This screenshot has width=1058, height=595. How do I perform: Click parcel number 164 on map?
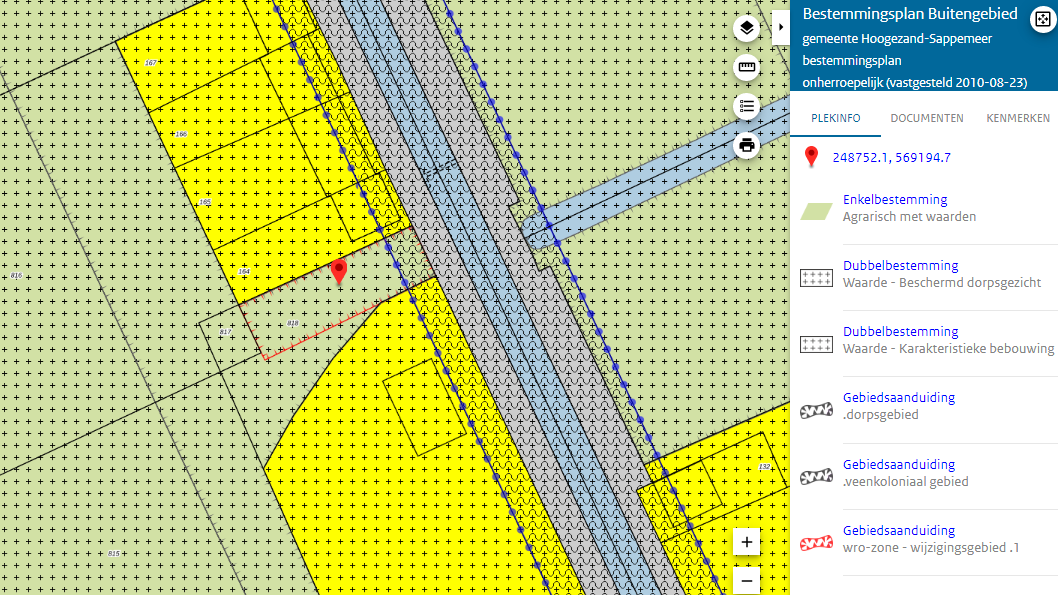tap(244, 272)
